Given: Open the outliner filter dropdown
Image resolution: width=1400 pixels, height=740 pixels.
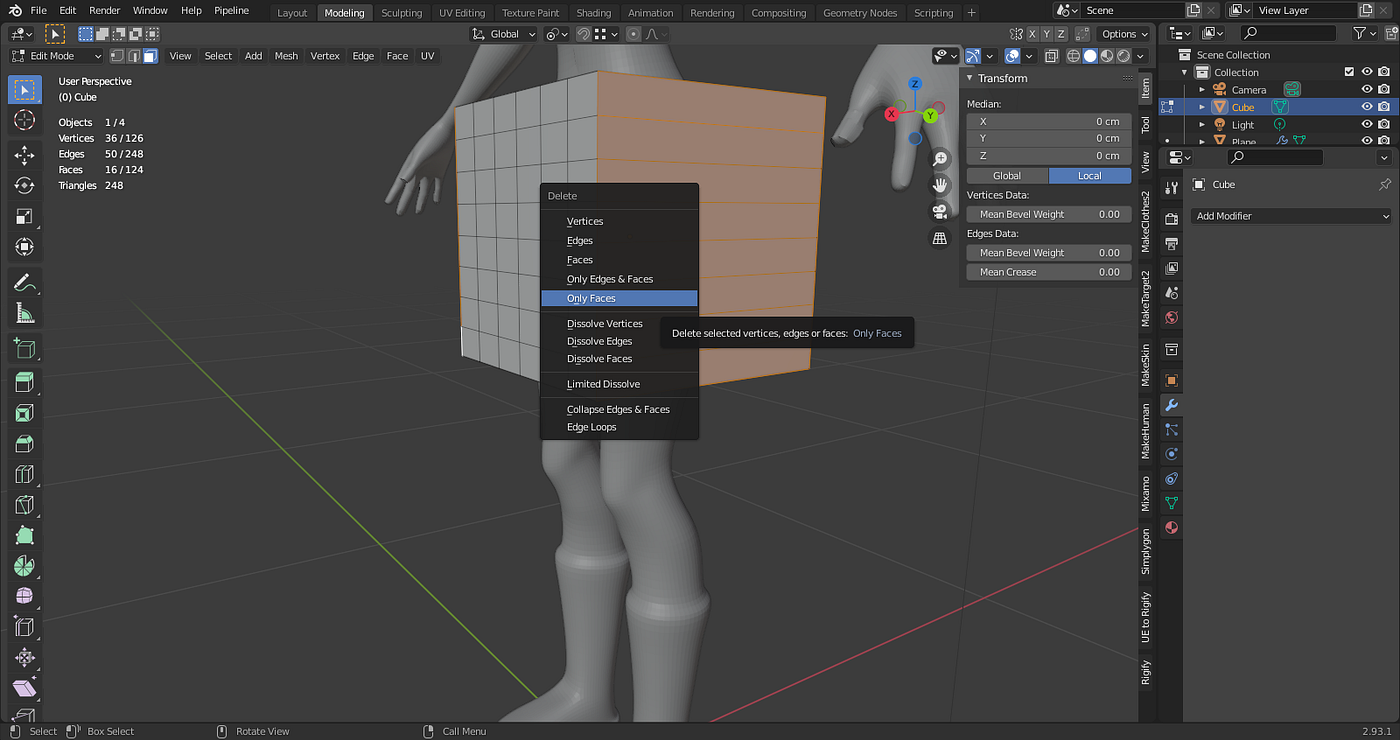Looking at the screenshot, I should pyautogui.click(x=1364, y=33).
